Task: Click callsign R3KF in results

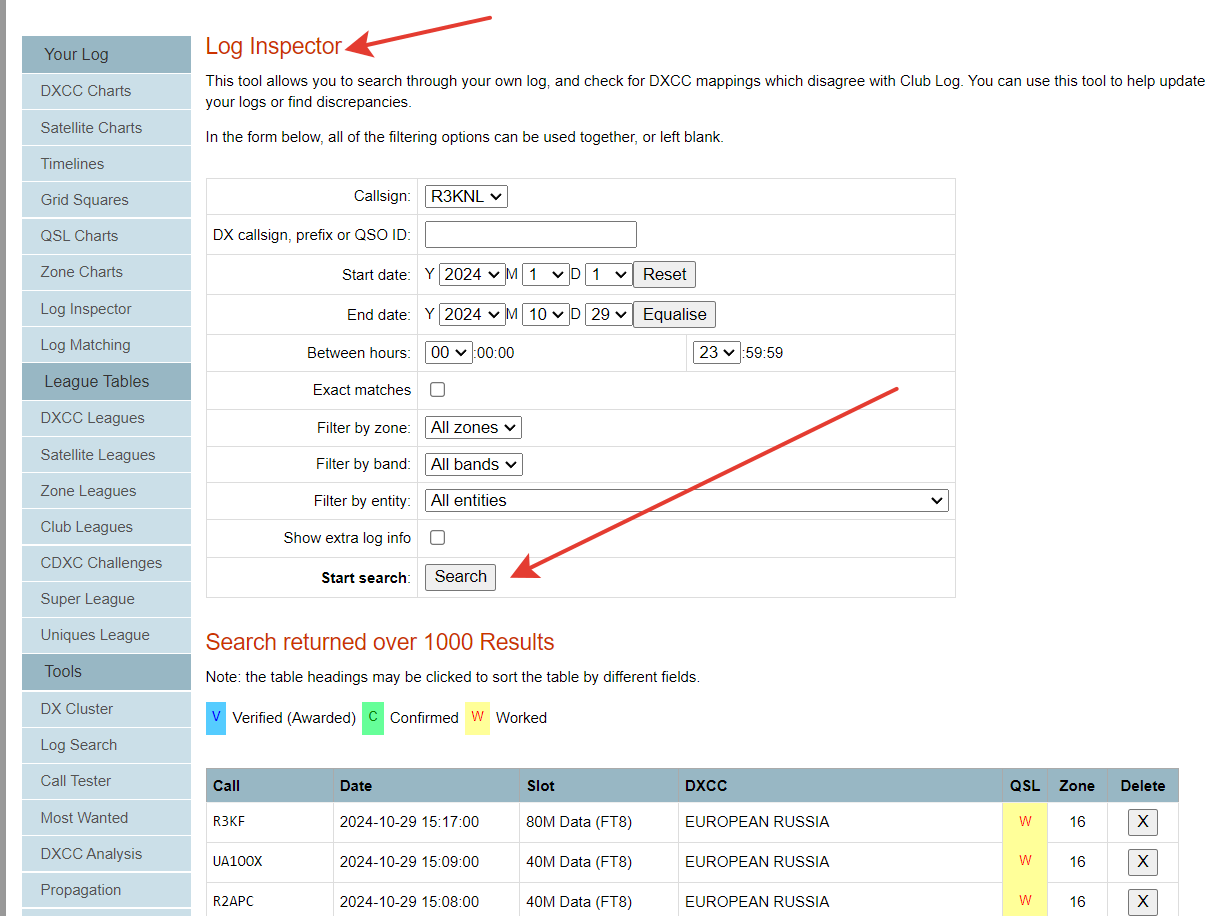Action: (229, 822)
